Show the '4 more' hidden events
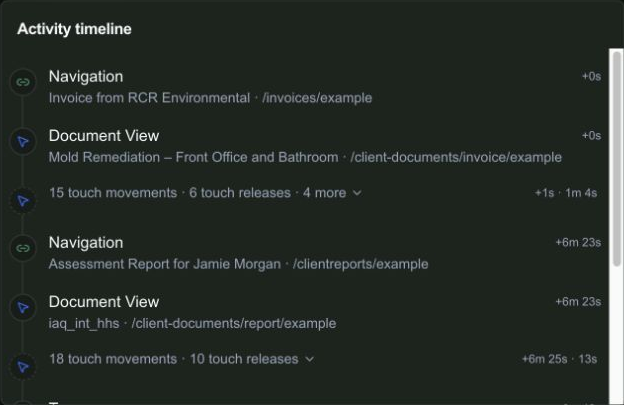 tap(324, 193)
